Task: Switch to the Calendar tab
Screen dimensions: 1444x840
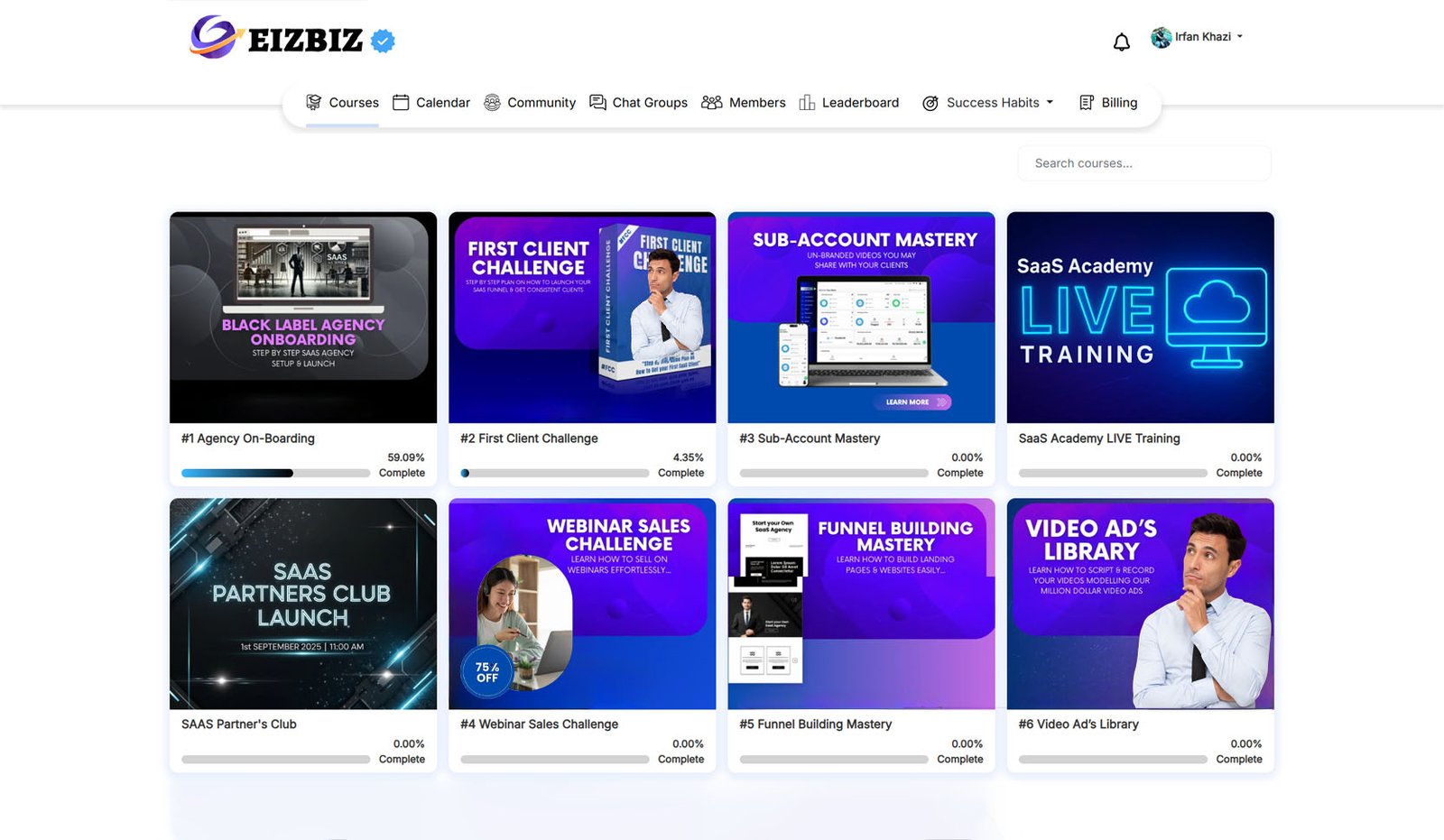Action: pos(431,102)
